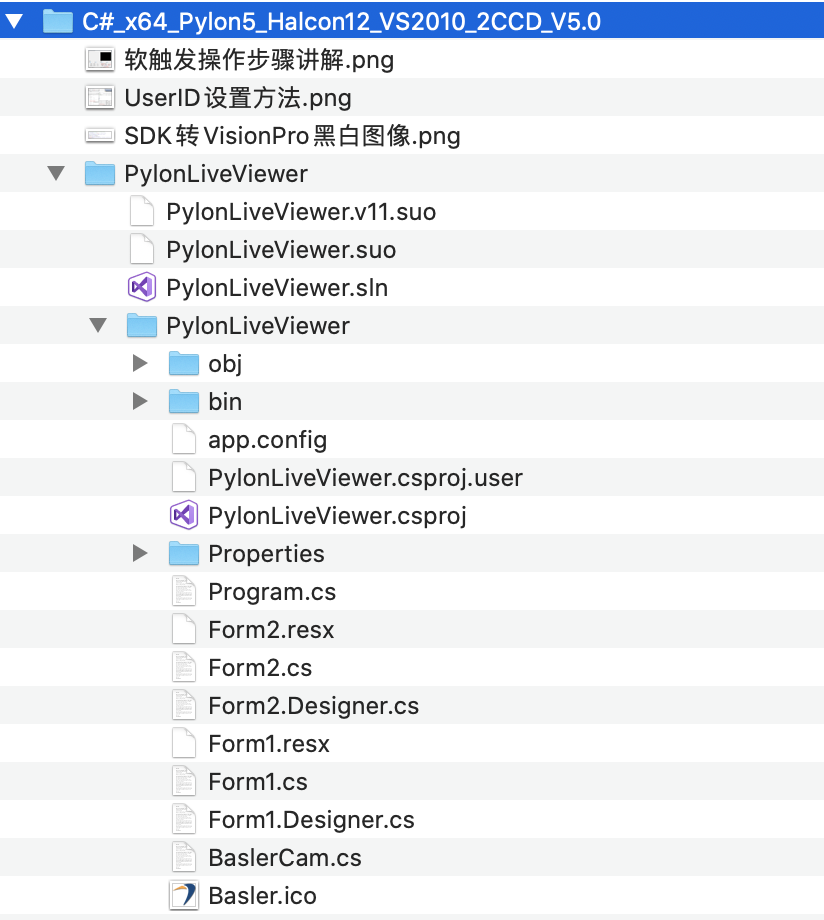Viewport: 824px width, 920px height.
Task: Select the PylonLiveViewer.v11.suo file
Action: point(412,211)
